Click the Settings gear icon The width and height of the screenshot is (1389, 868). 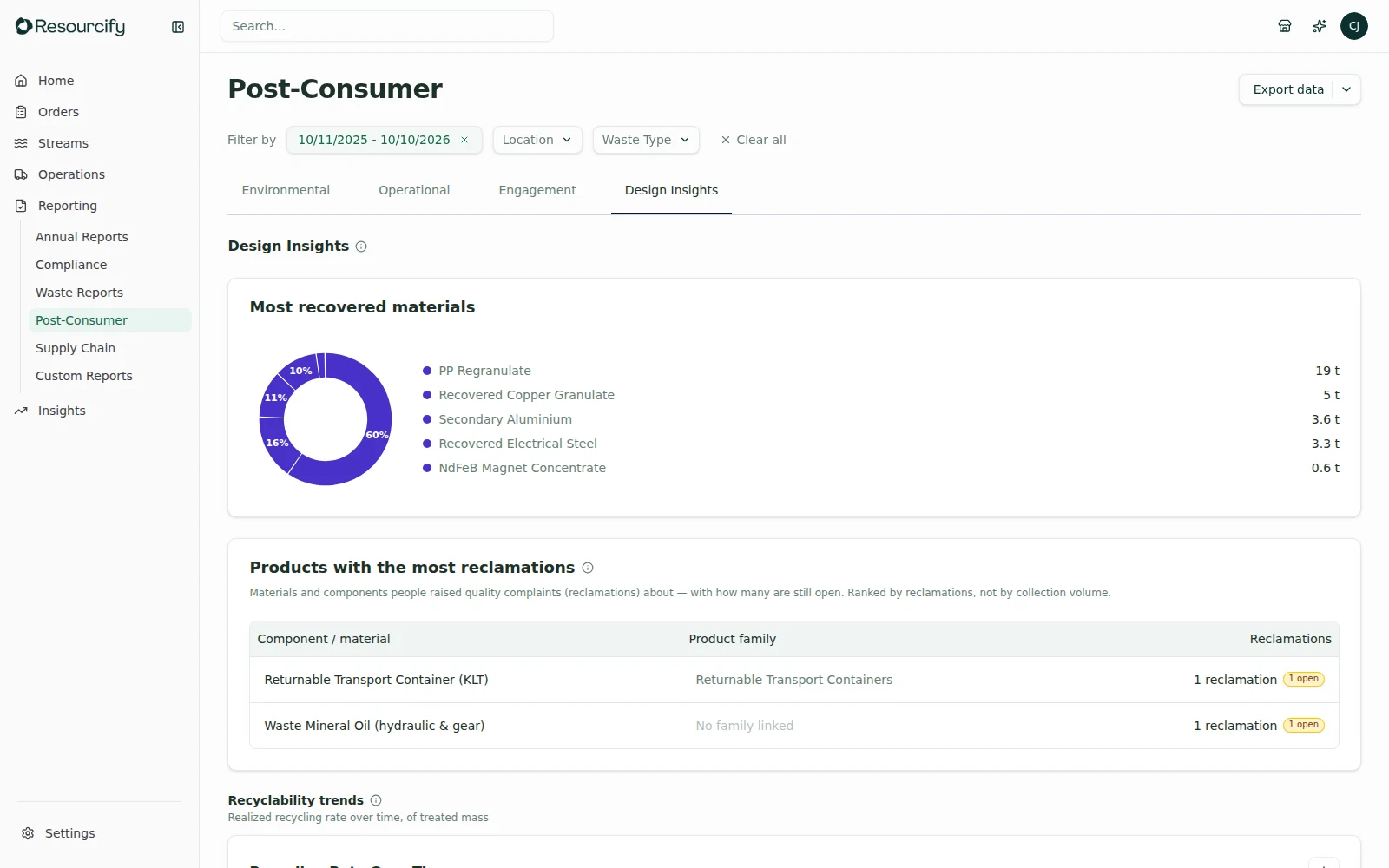28,833
